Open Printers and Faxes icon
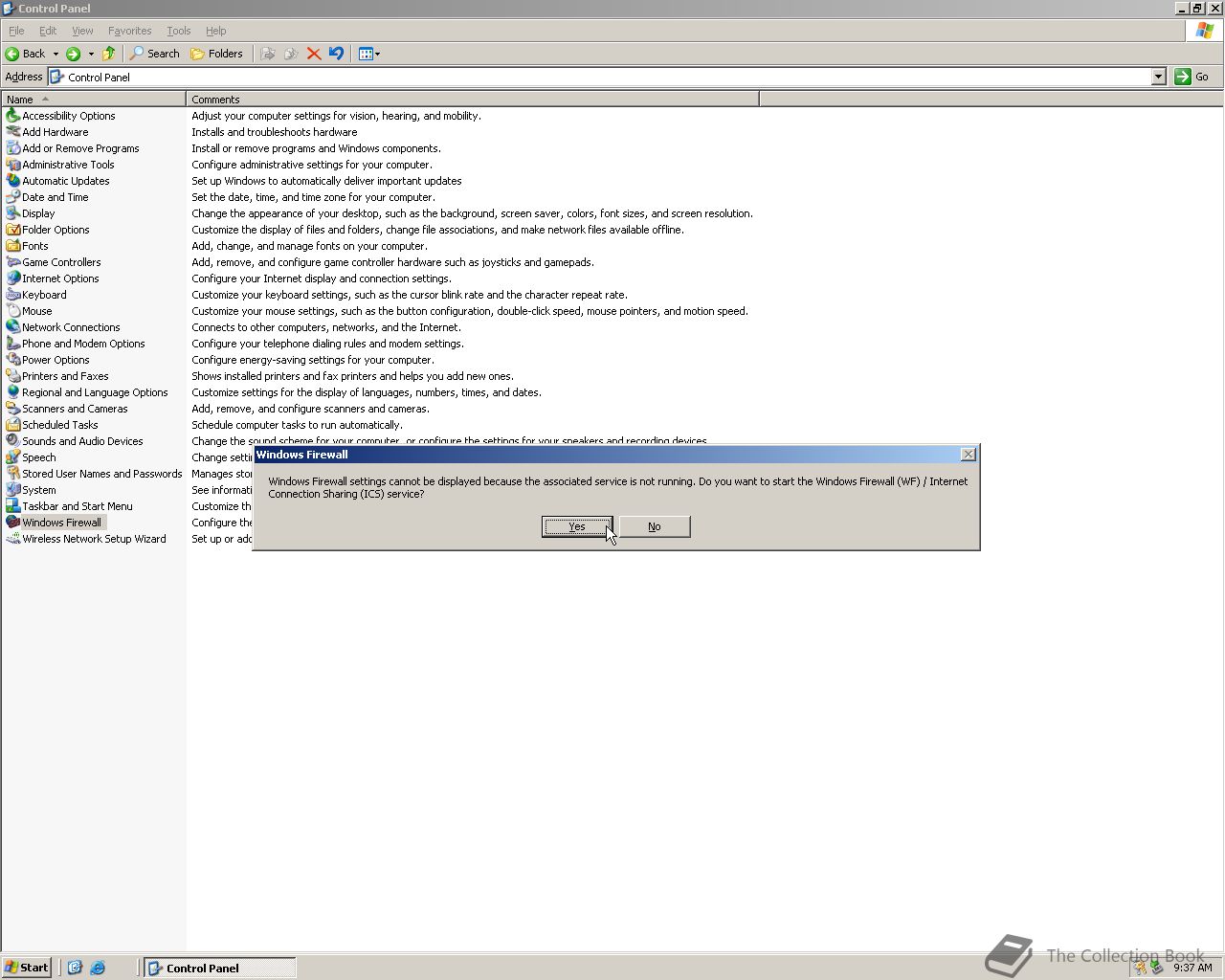 pyautogui.click(x=12, y=376)
